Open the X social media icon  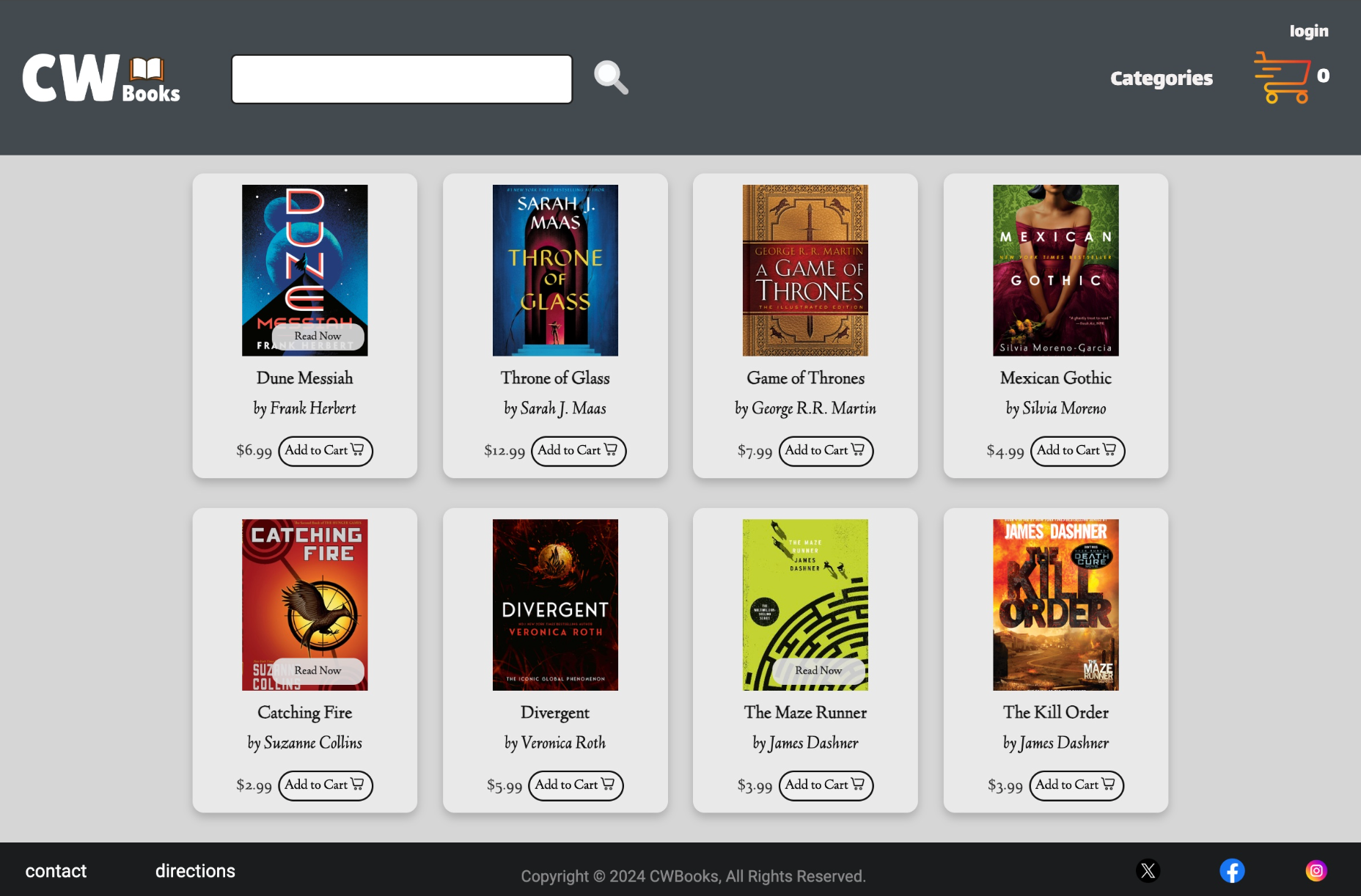click(x=1148, y=870)
